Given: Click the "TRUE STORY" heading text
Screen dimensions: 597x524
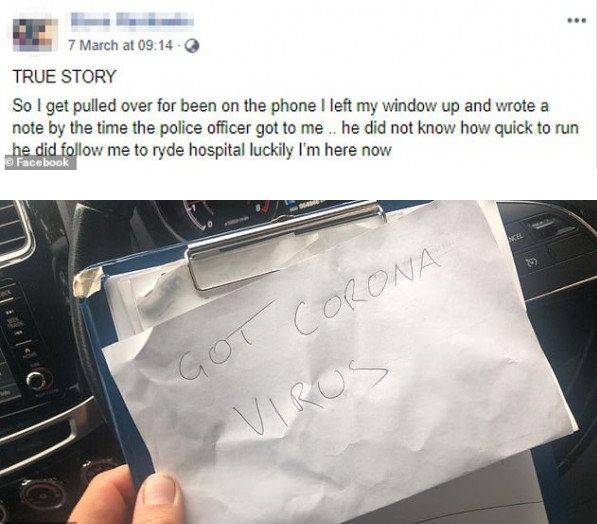Looking at the screenshot, I should pyautogui.click(x=64, y=77).
